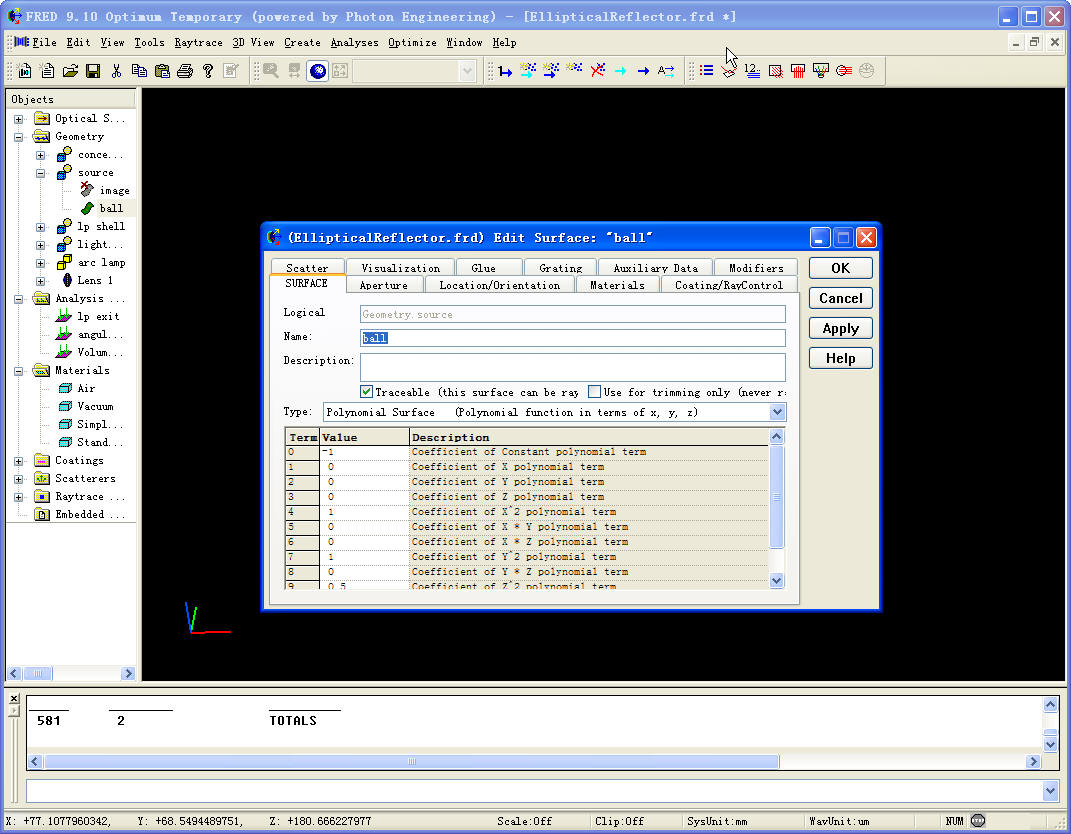Click the red hatched spot diagram toolbar icon
This screenshot has height=834, width=1071.
(775, 70)
